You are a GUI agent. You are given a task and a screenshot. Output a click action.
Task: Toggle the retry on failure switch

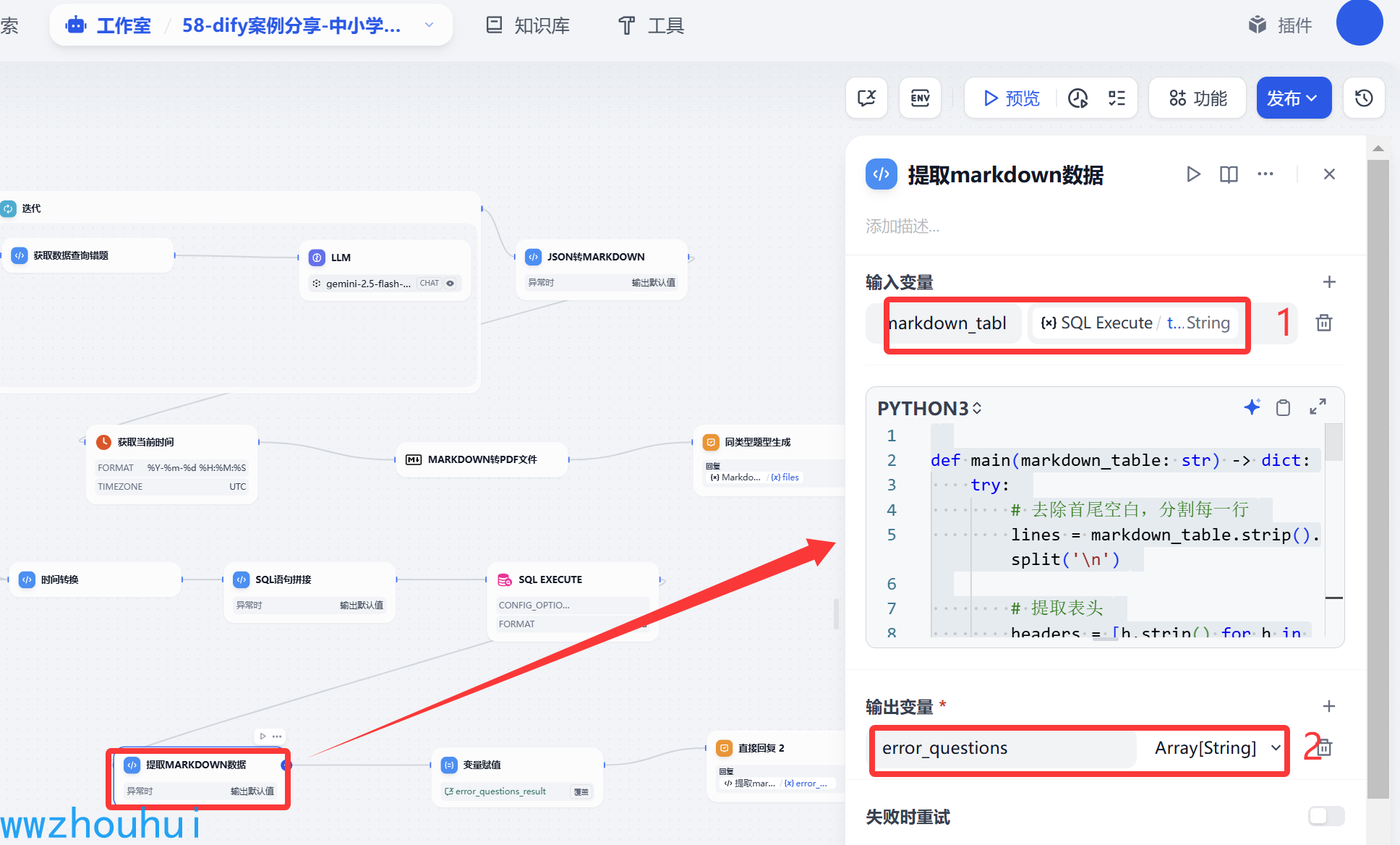[x=1326, y=816]
